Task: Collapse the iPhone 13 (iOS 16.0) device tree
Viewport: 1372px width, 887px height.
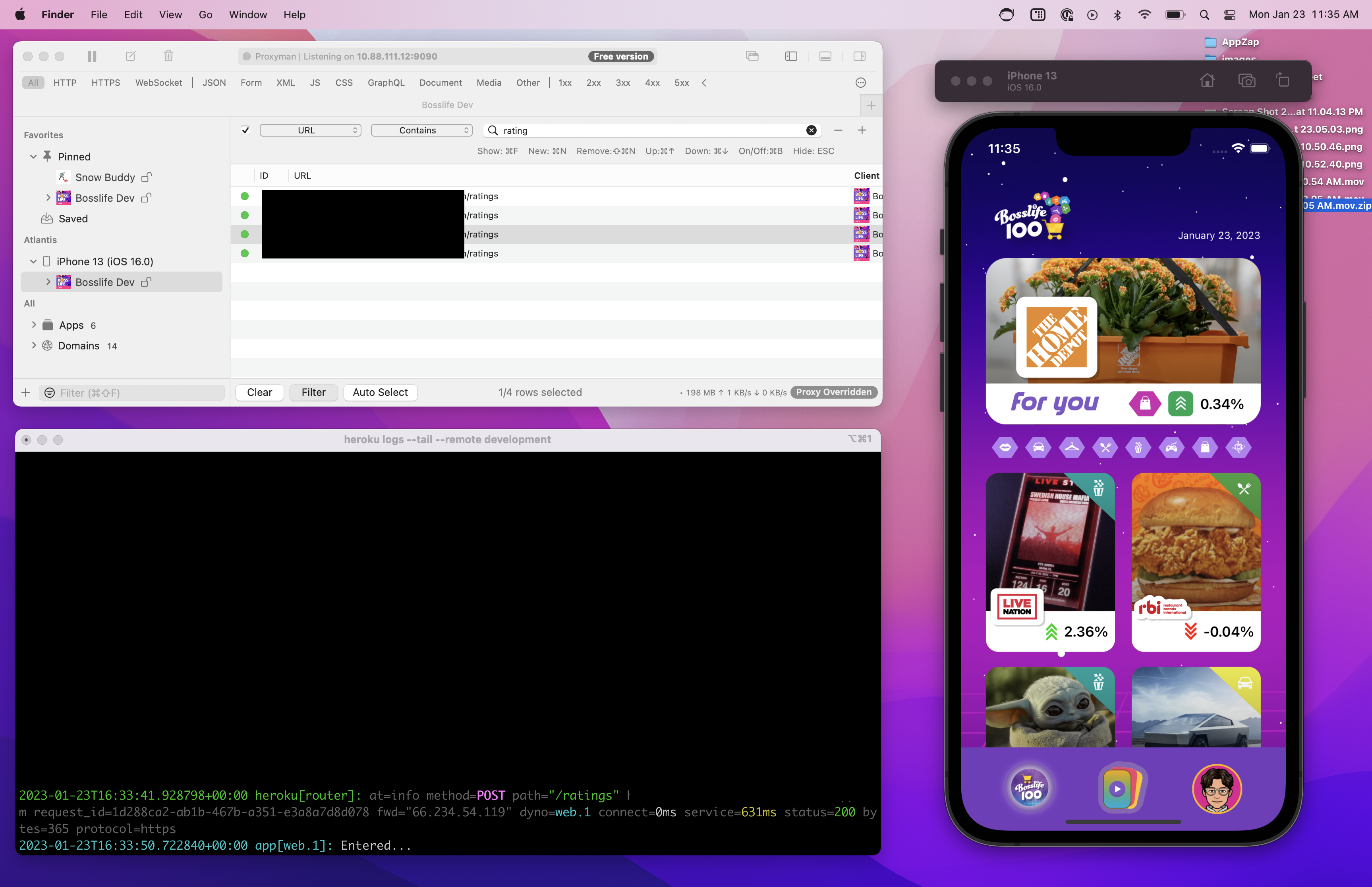Action: pyautogui.click(x=33, y=261)
